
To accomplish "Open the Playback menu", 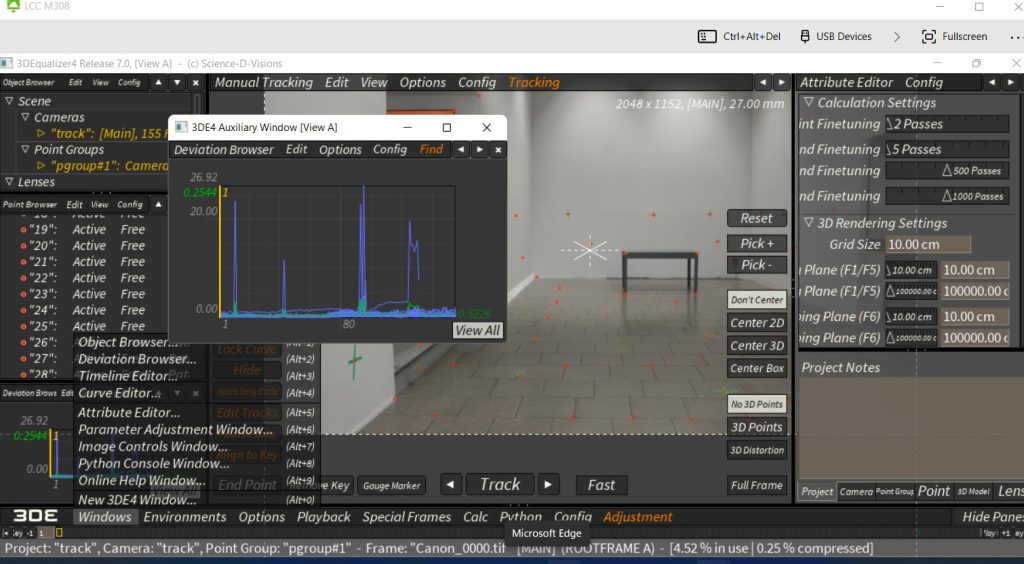I will click(324, 516).
